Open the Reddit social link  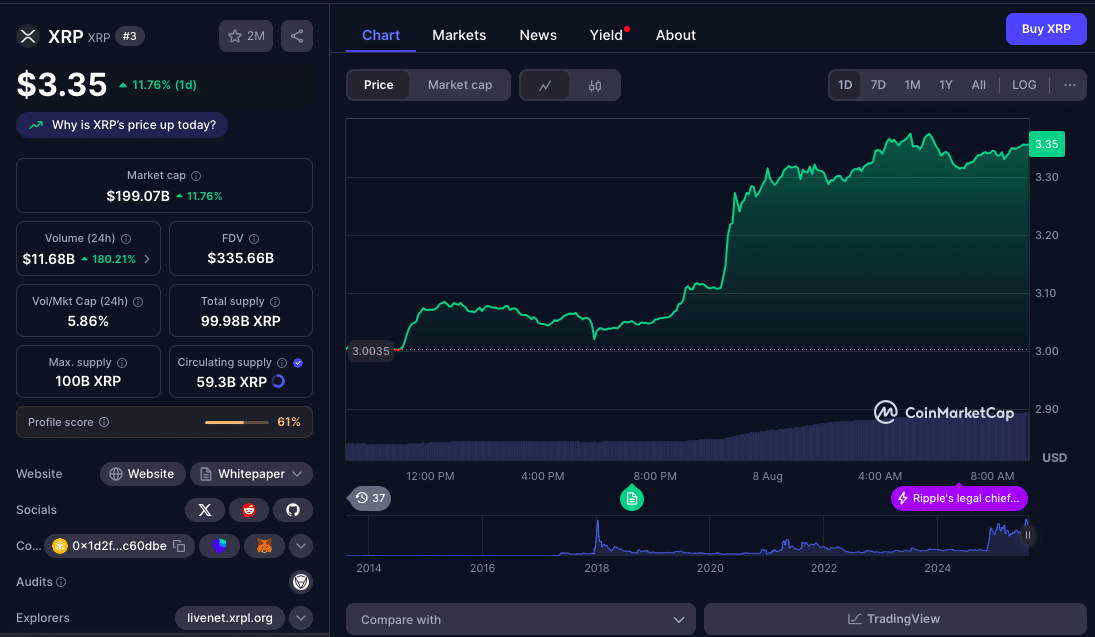(x=249, y=510)
